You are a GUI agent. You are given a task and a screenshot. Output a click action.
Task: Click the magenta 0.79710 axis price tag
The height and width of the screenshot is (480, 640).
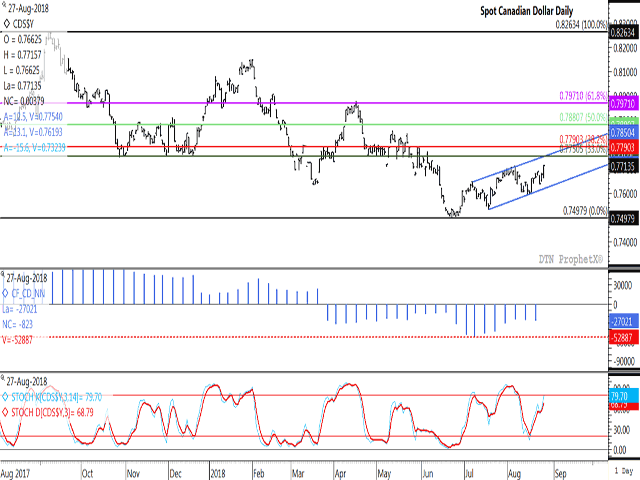624,104
